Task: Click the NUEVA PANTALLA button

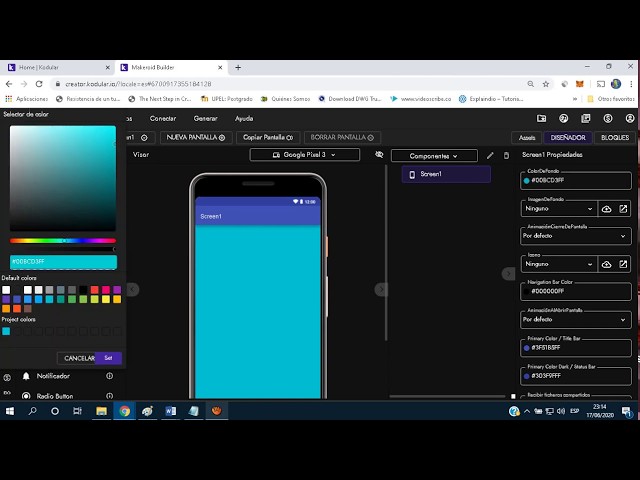Action: (196, 138)
